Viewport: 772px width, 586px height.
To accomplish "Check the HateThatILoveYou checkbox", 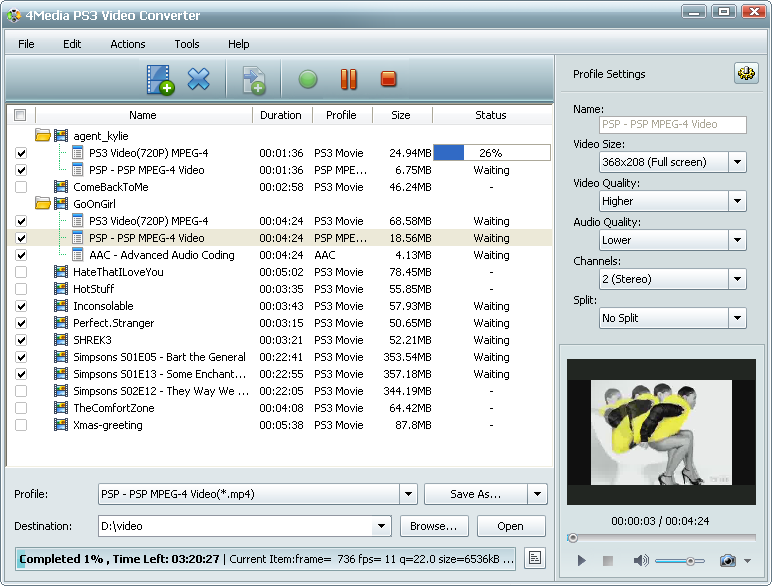I will click(21, 272).
